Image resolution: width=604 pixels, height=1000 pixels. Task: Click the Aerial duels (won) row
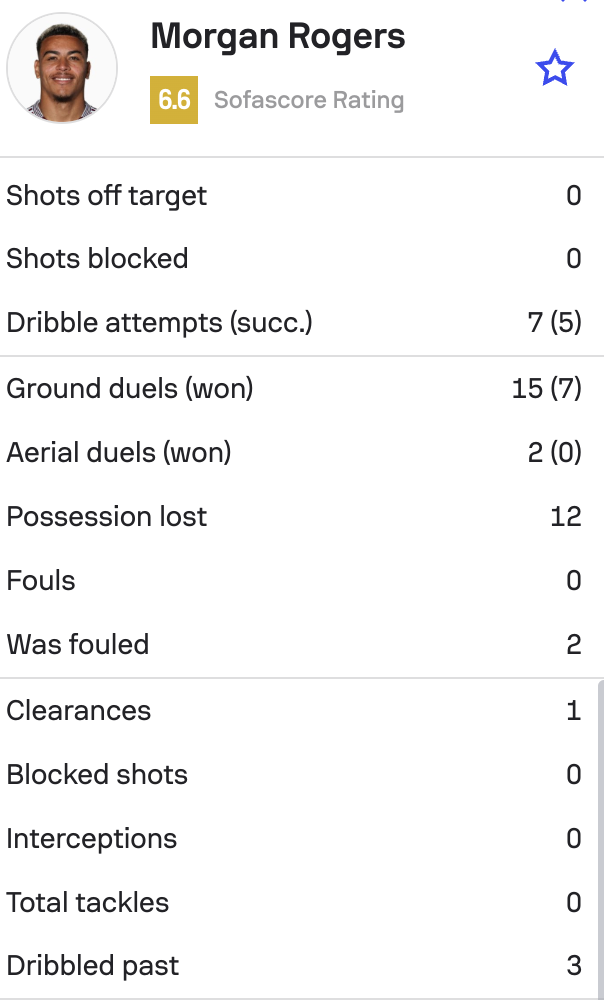coord(302,453)
